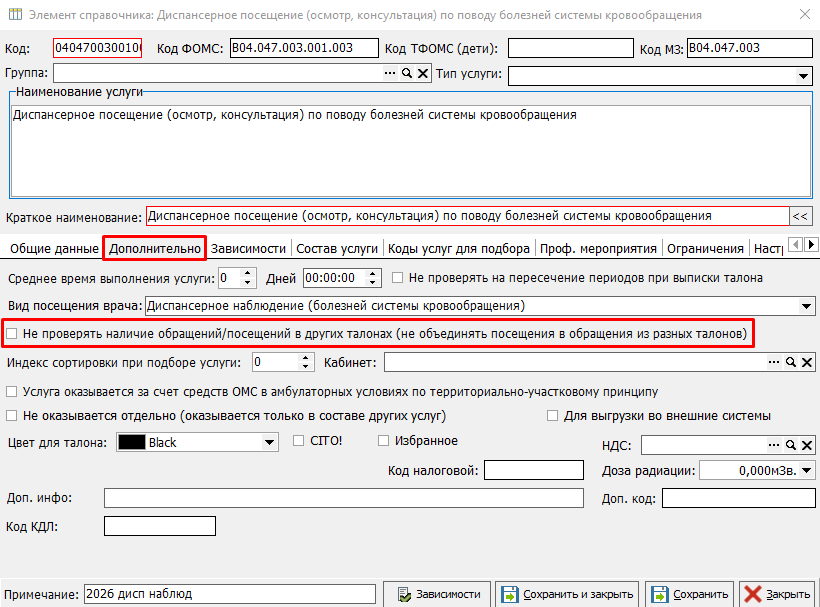
Task: Open the Вид посещения врача dropdown
Action: (806, 306)
